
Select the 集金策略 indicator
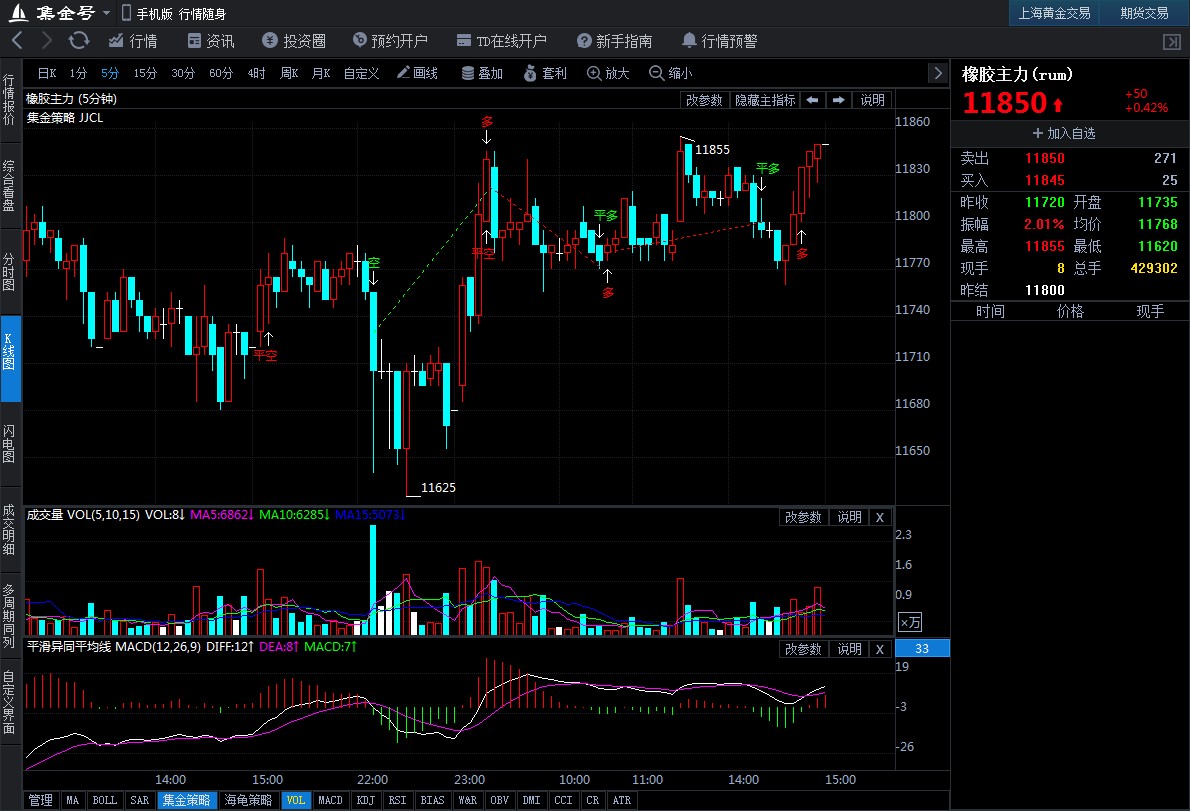[x=187, y=800]
